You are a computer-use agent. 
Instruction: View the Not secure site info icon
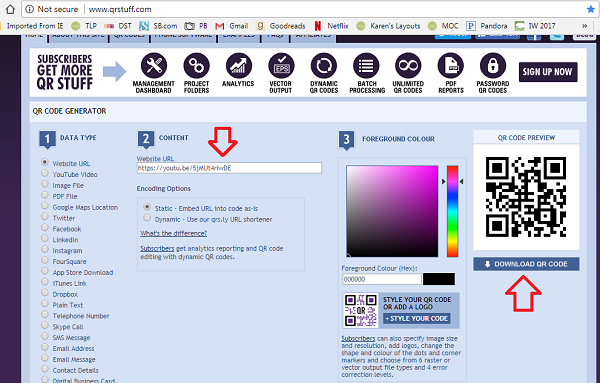click(29, 9)
